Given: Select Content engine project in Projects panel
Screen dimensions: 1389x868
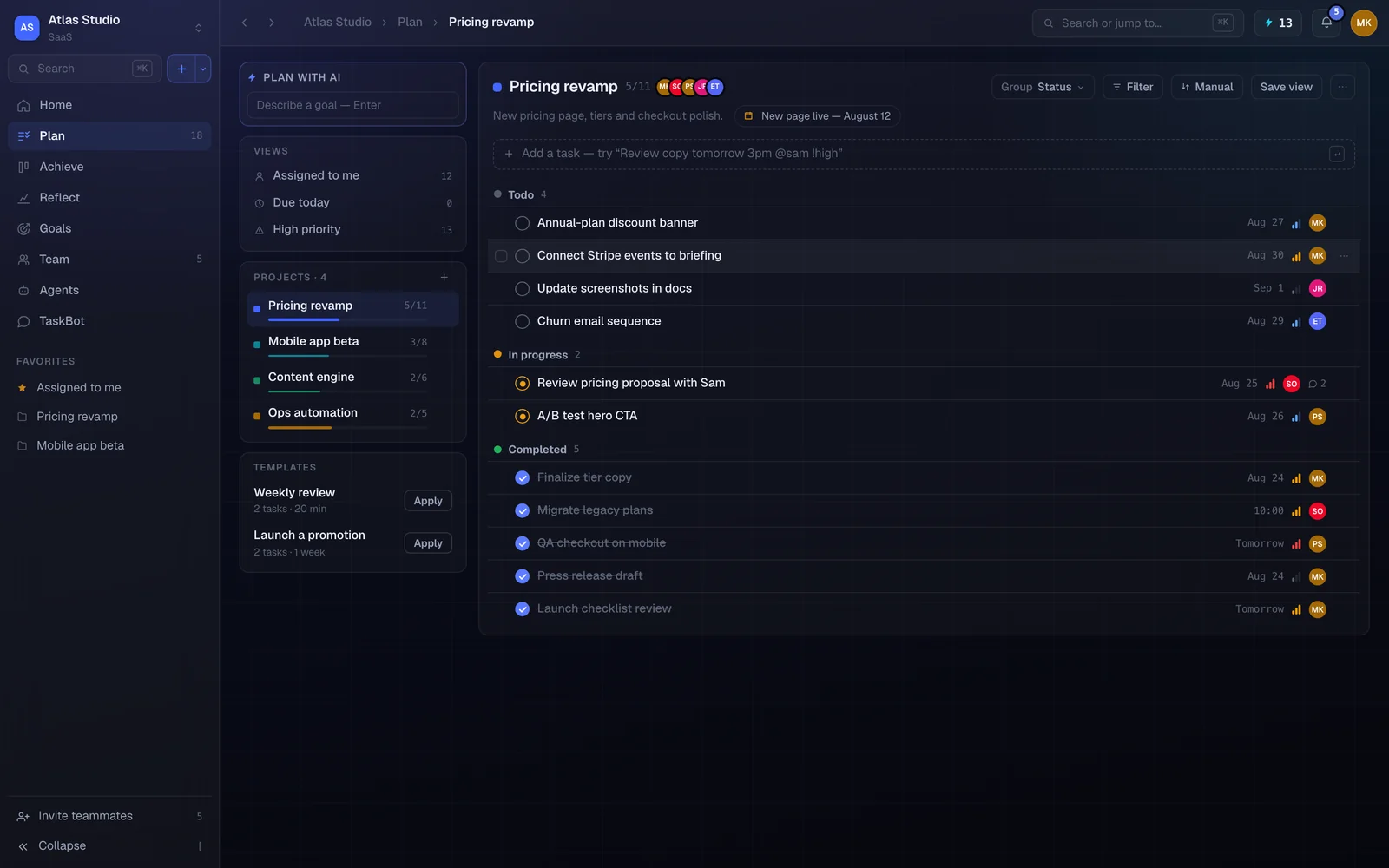Looking at the screenshot, I should click(352, 380).
